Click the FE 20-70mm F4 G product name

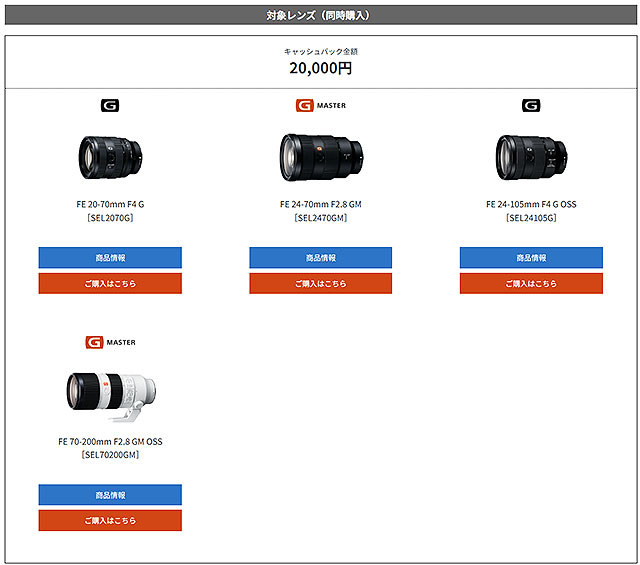point(110,204)
